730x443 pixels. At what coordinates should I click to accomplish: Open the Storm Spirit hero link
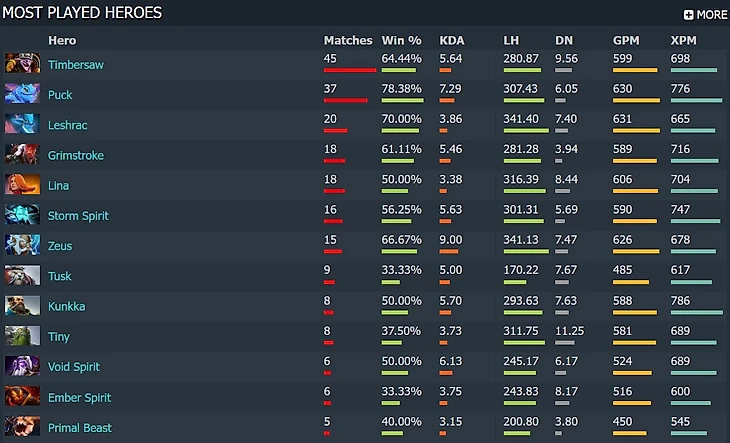click(x=78, y=216)
